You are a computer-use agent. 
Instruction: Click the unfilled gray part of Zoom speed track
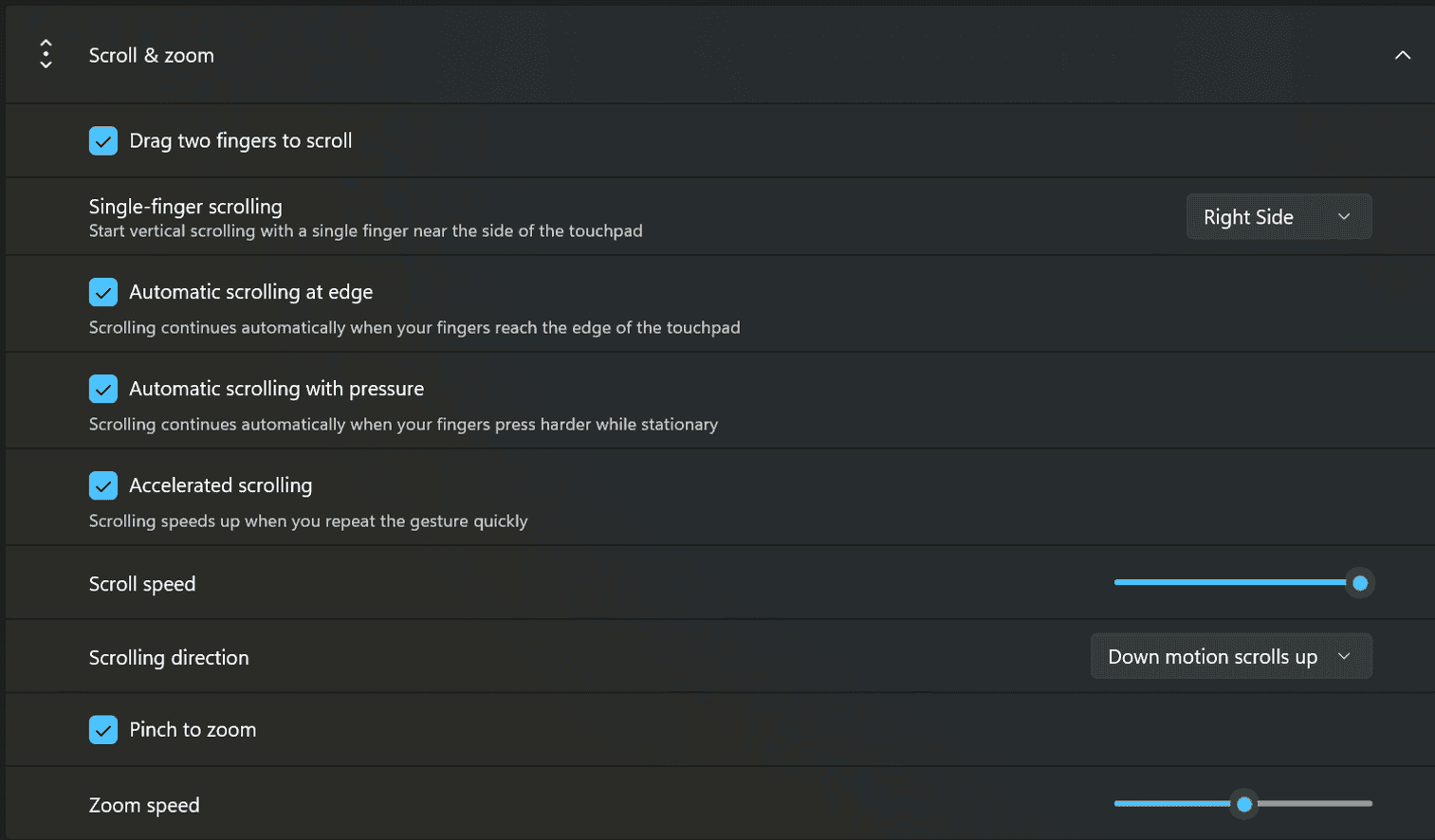pos(1315,804)
